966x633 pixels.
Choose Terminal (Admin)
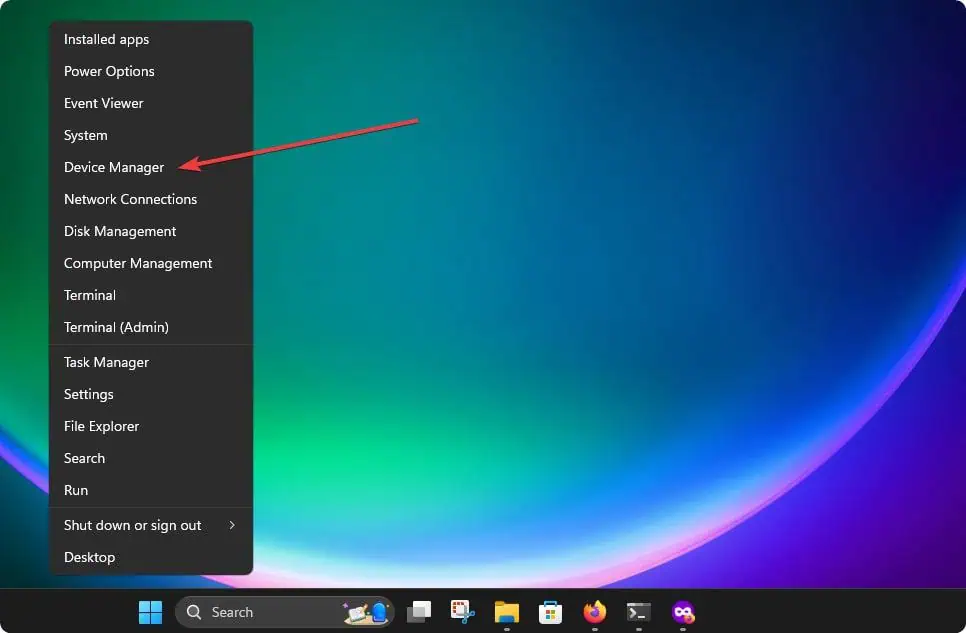[x=151, y=328]
